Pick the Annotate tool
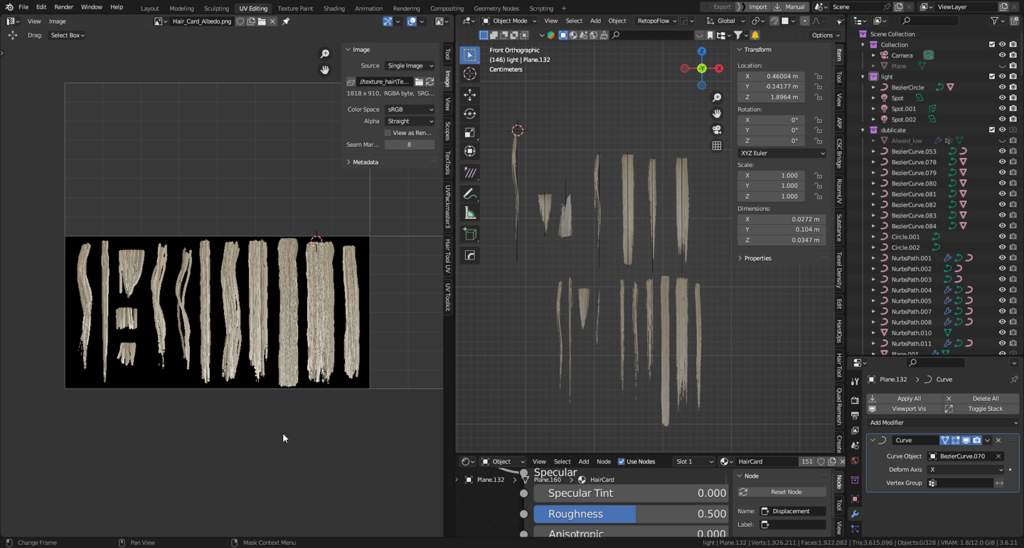The width and height of the screenshot is (1024, 548). point(470,194)
